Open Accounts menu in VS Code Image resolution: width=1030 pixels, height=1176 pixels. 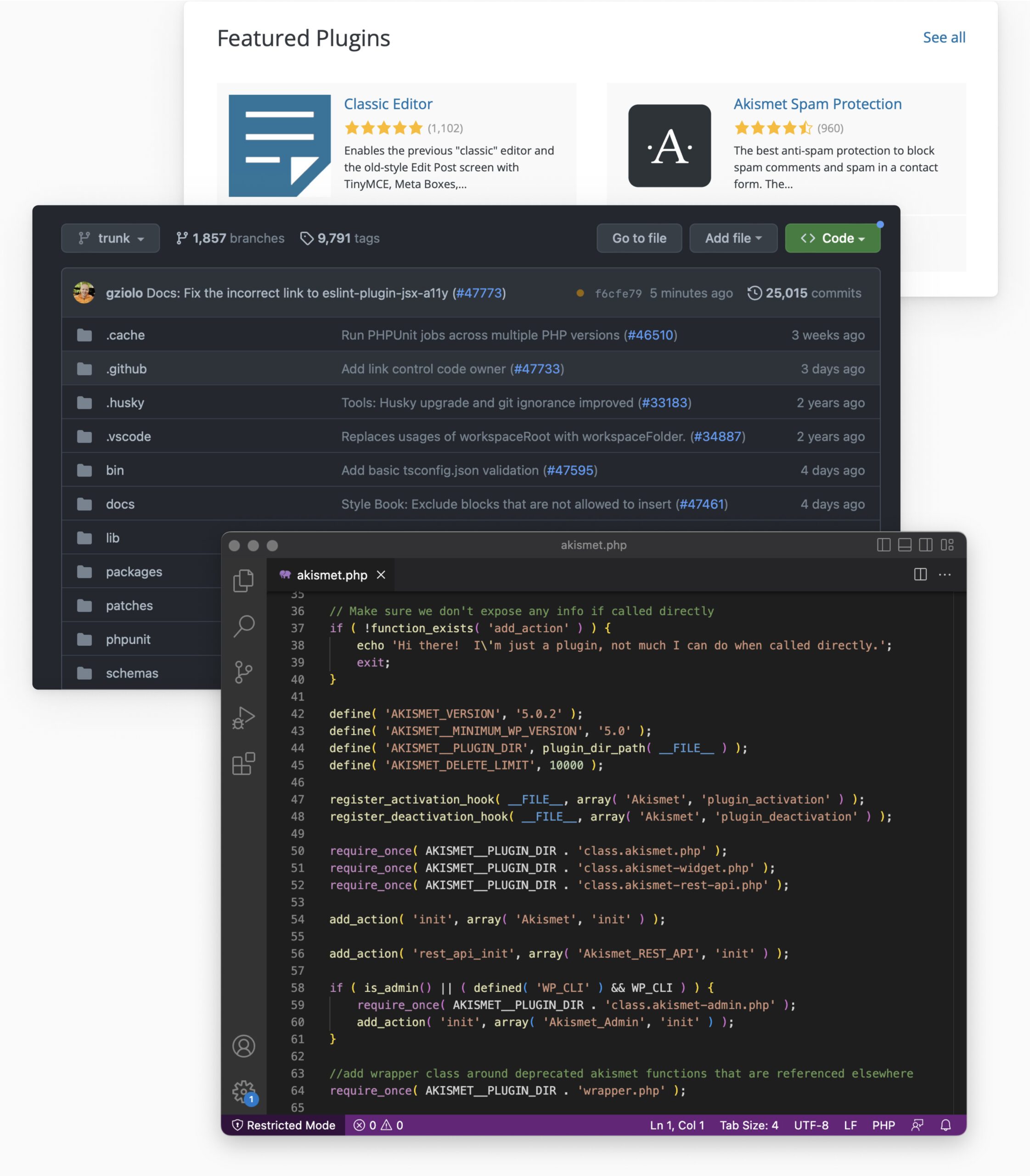point(244,1046)
